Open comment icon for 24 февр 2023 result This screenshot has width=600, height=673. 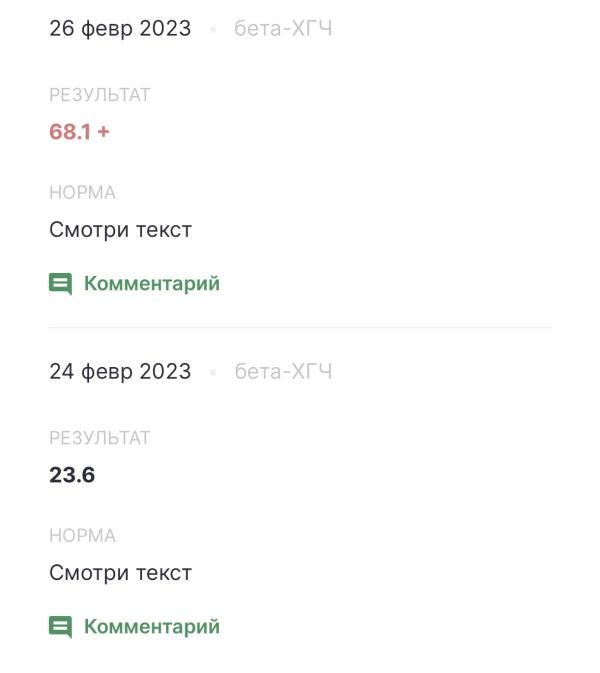61,627
